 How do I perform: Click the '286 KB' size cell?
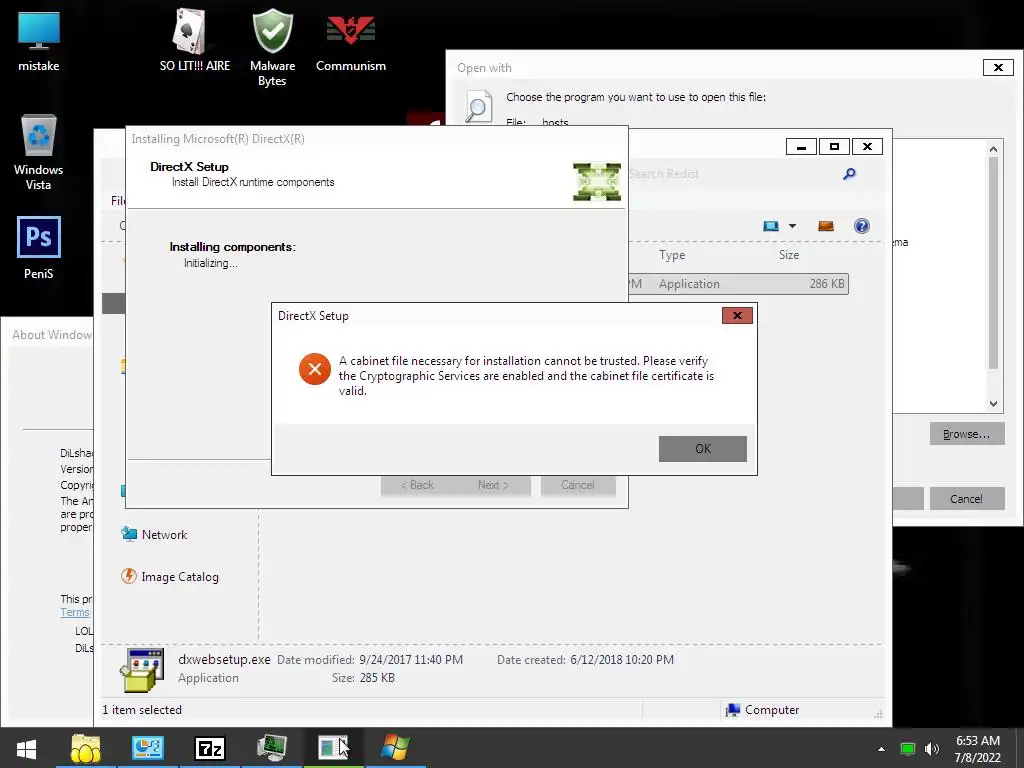[x=827, y=283]
